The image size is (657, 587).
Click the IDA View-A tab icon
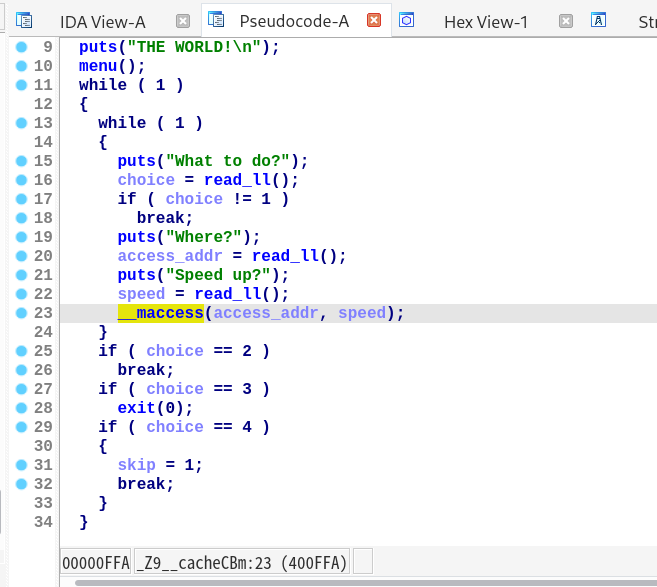(24, 20)
